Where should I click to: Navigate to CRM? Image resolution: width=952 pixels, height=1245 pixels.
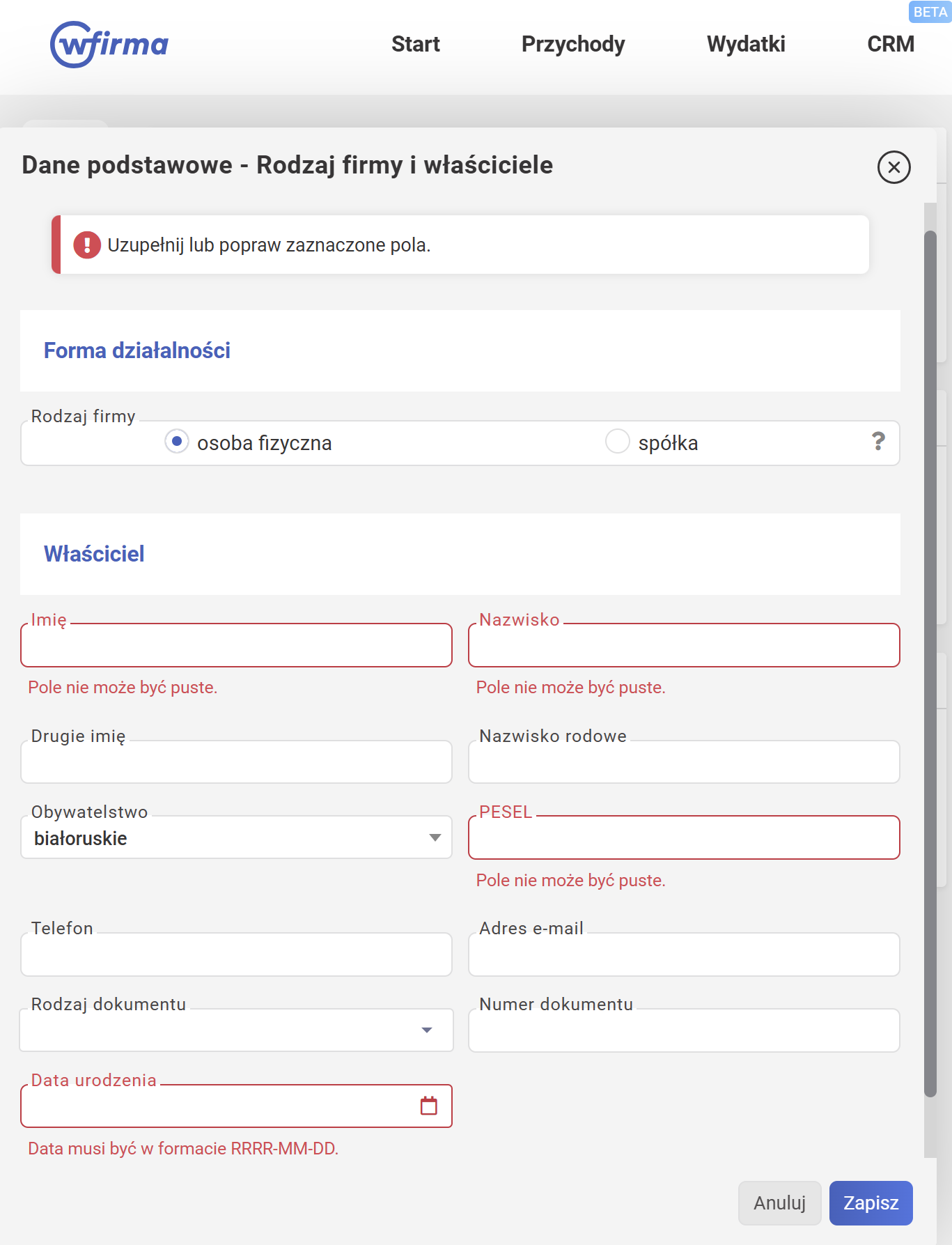[890, 45]
